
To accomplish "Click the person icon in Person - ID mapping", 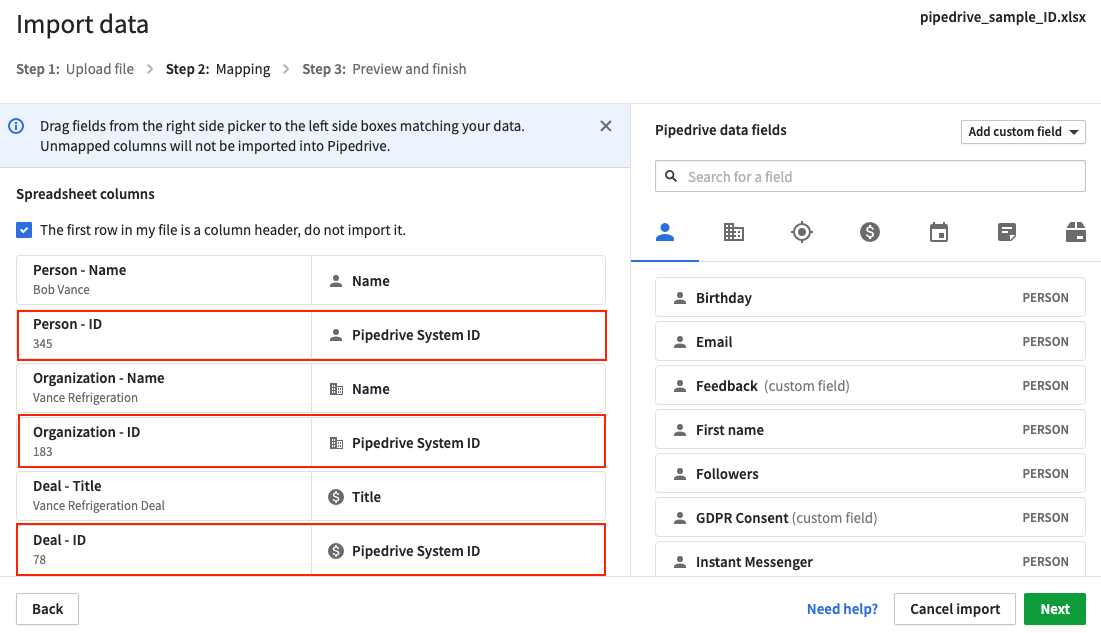I will pos(336,335).
